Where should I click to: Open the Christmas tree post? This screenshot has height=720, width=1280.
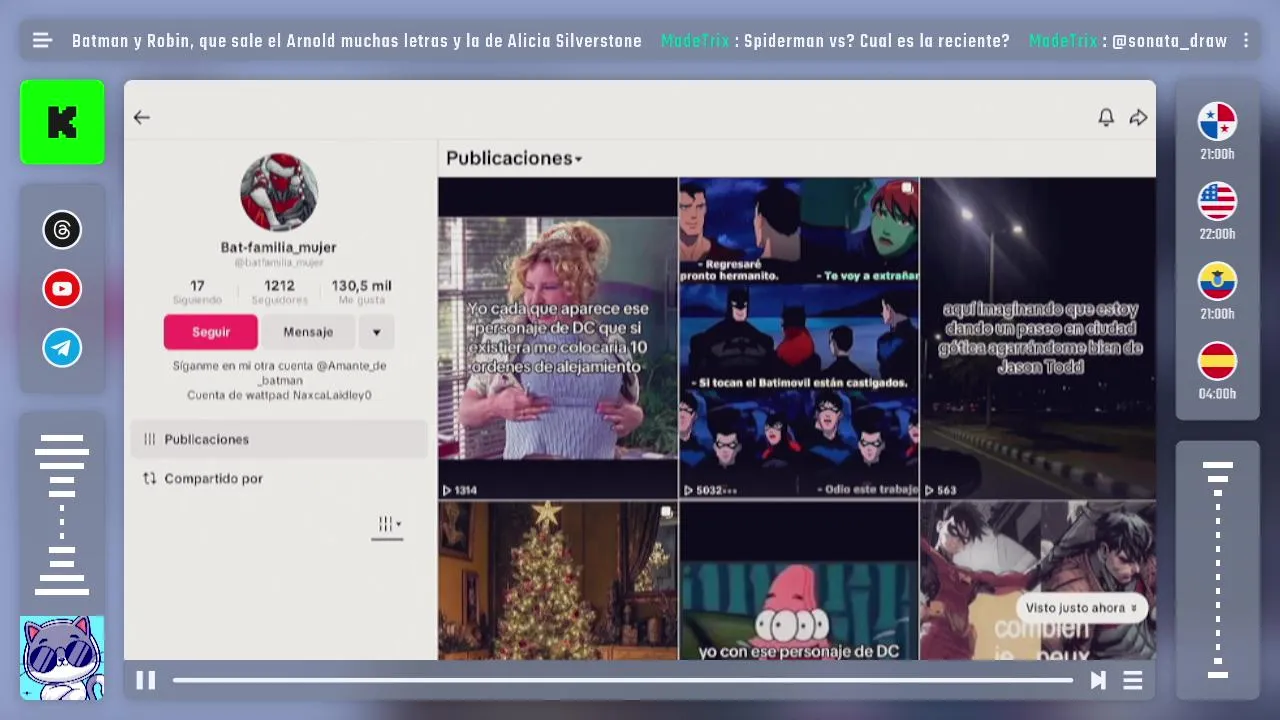click(x=558, y=581)
